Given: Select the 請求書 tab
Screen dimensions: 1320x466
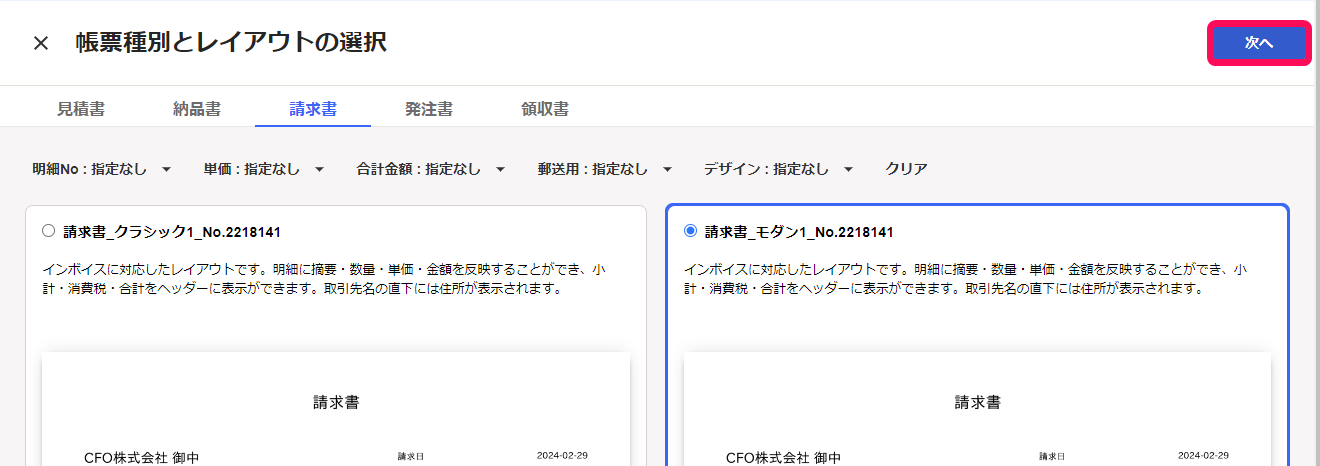Looking at the screenshot, I should (313, 109).
